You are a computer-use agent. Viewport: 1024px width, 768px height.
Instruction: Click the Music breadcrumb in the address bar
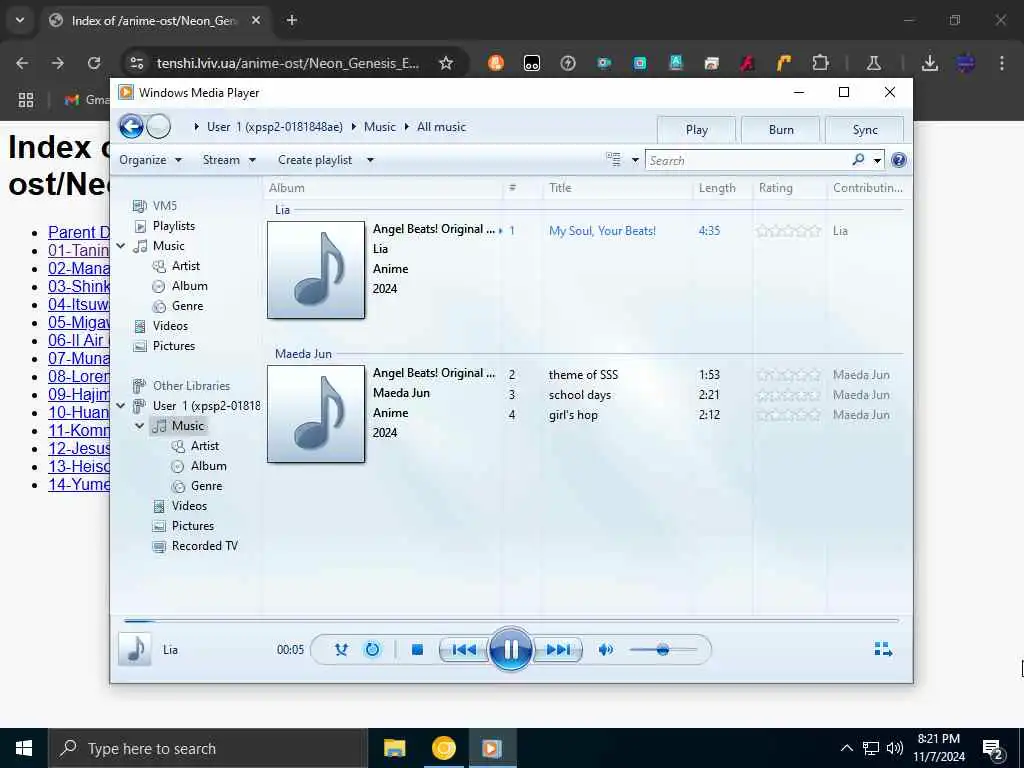[x=379, y=127]
